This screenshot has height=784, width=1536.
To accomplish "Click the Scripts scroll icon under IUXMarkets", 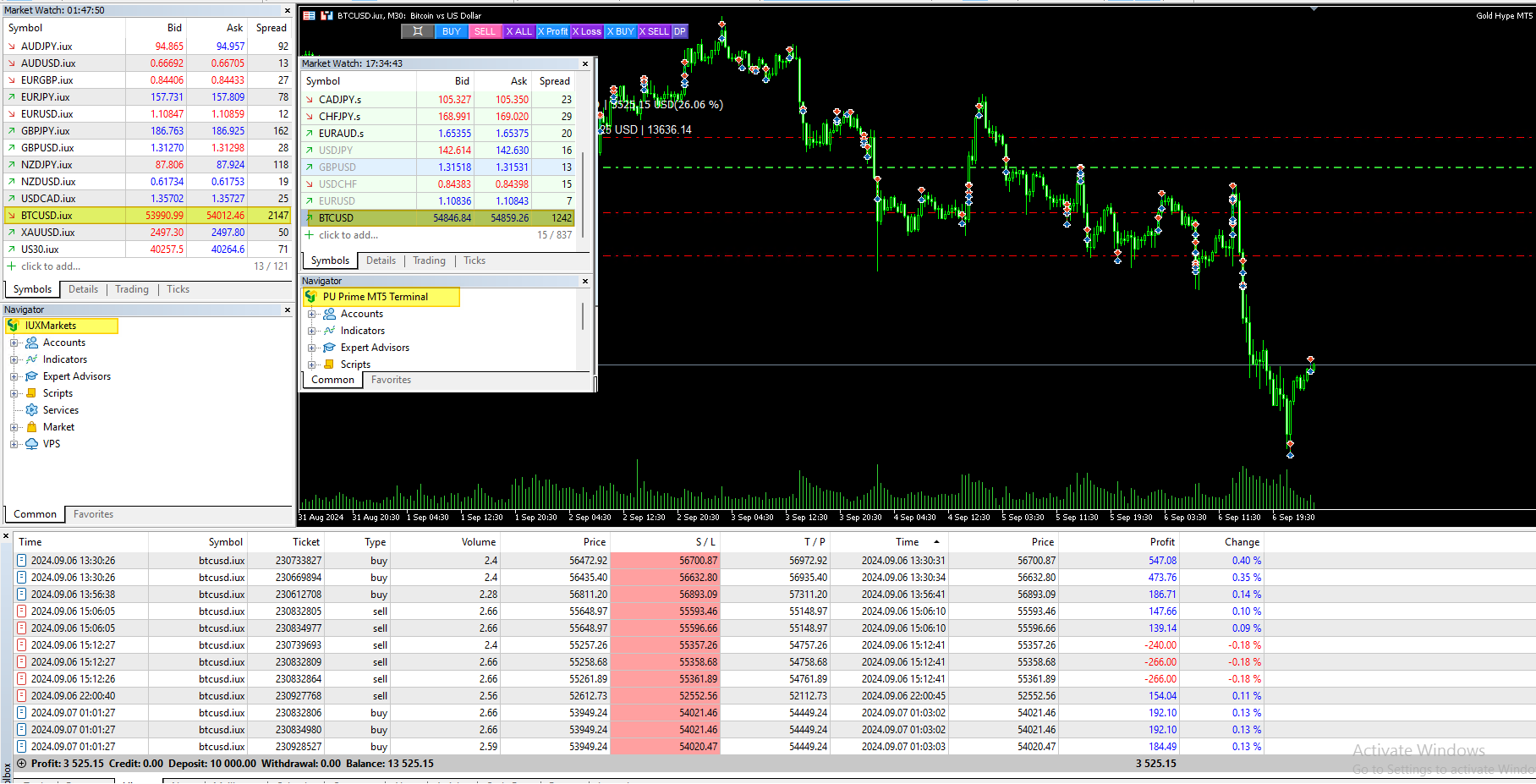I will tap(32, 393).
